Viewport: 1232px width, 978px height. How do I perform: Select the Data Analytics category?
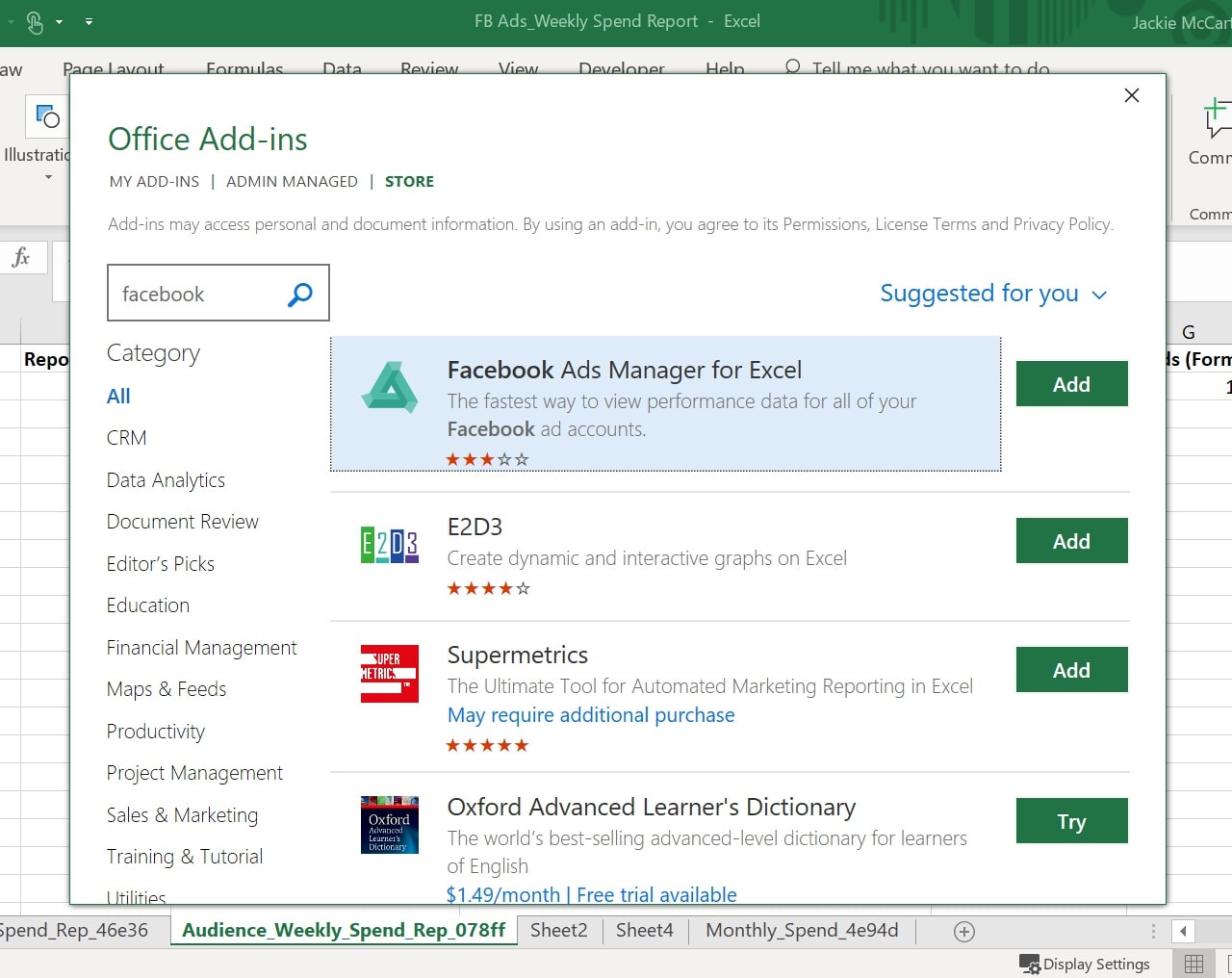(166, 480)
